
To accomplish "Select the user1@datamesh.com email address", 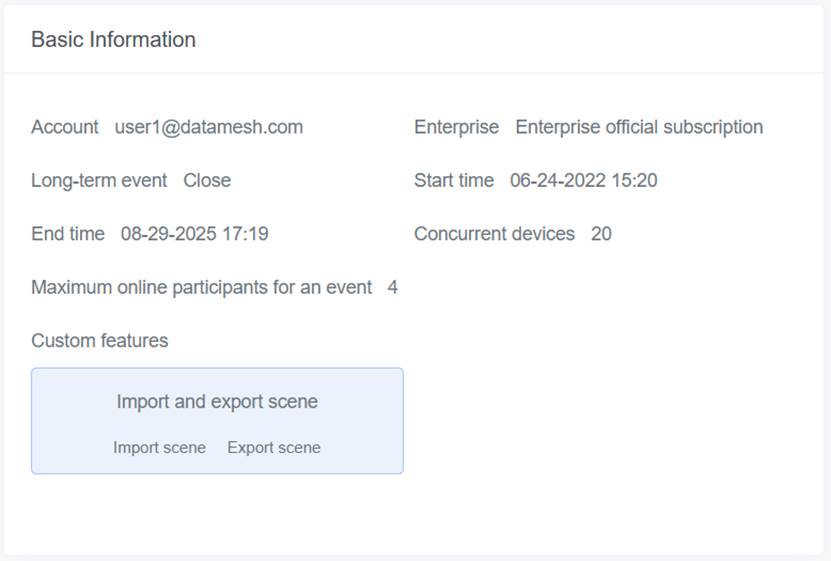I will [208, 127].
